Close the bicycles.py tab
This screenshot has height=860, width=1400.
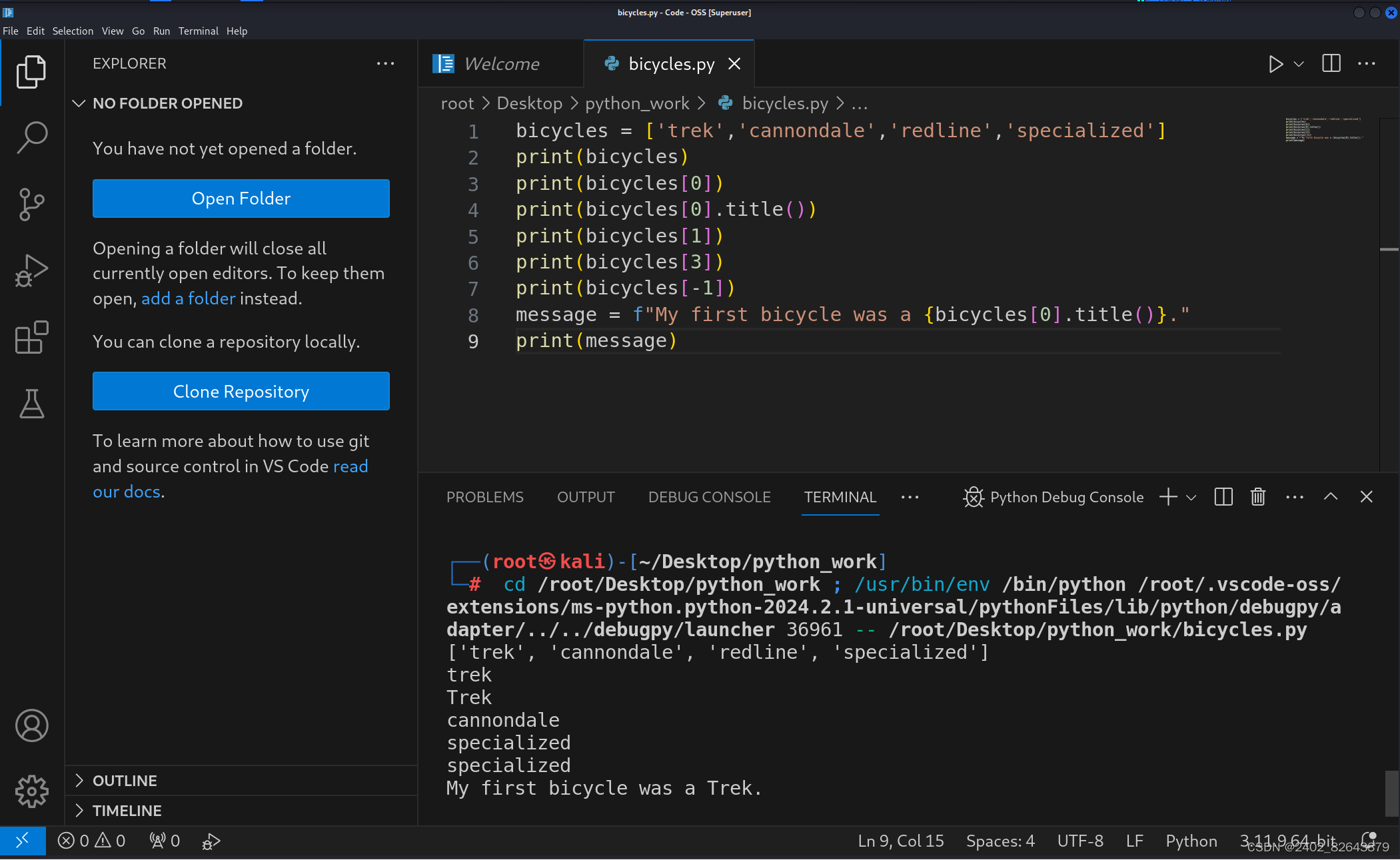734,64
